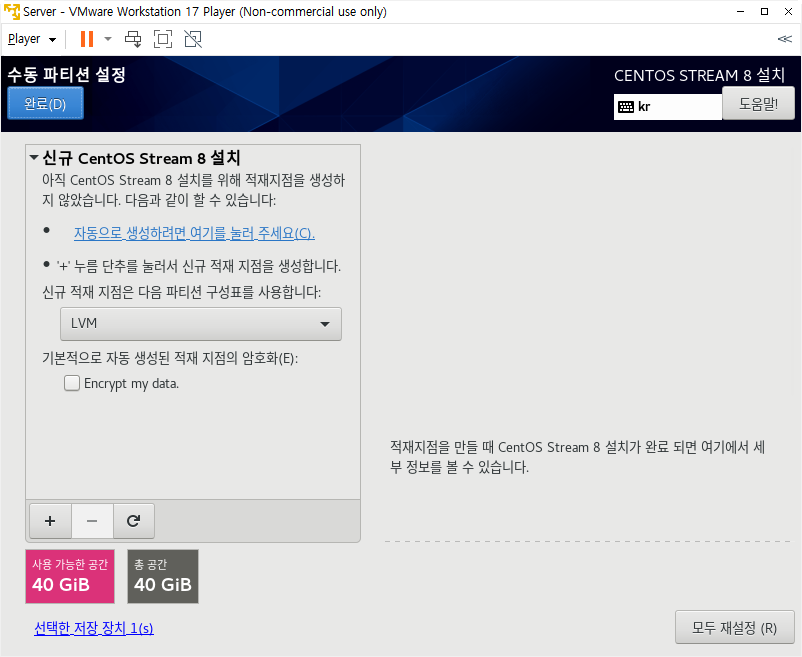Open the power options arrow next to pause
This screenshot has height=657, width=802.
click(x=108, y=39)
